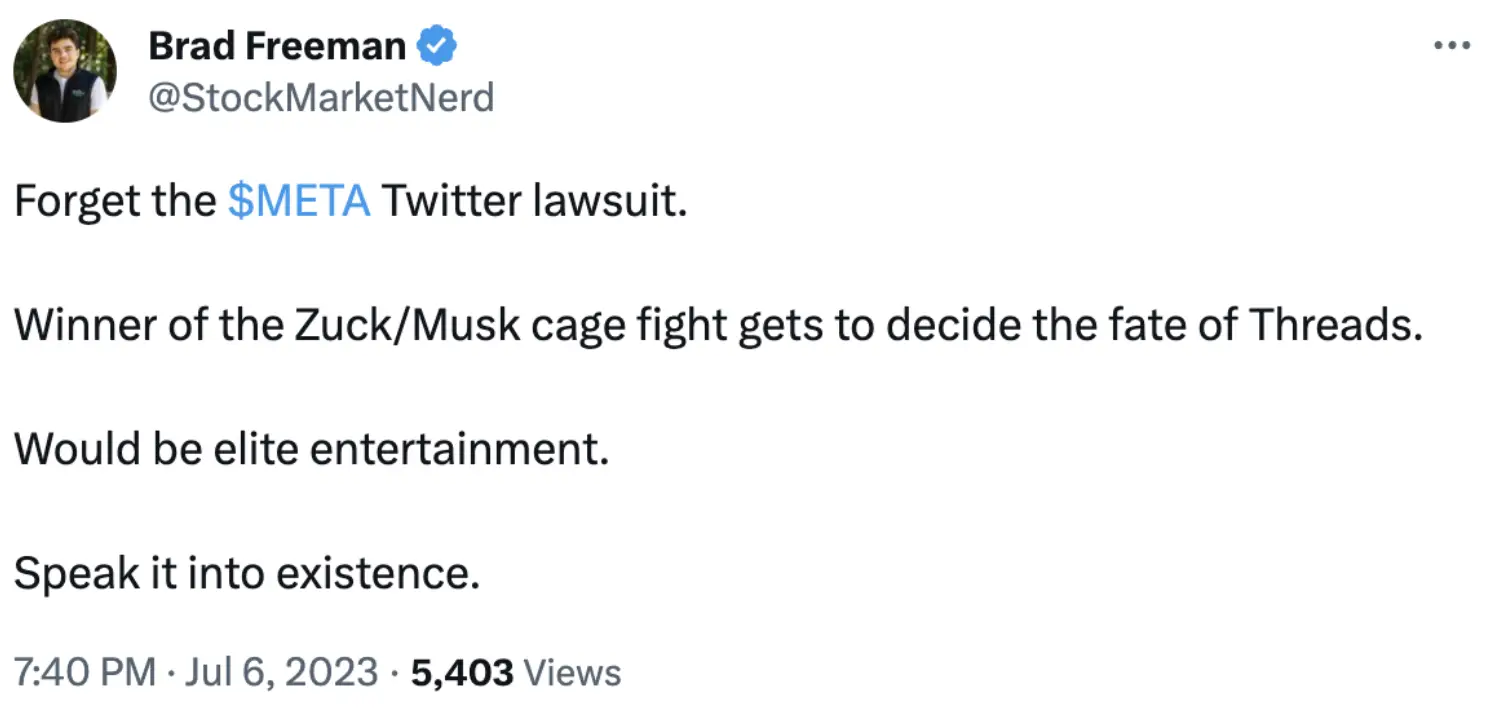Open the @StockMarketNerd handle link
Viewport: 1488px width, 728px height.
tap(321, 98)
